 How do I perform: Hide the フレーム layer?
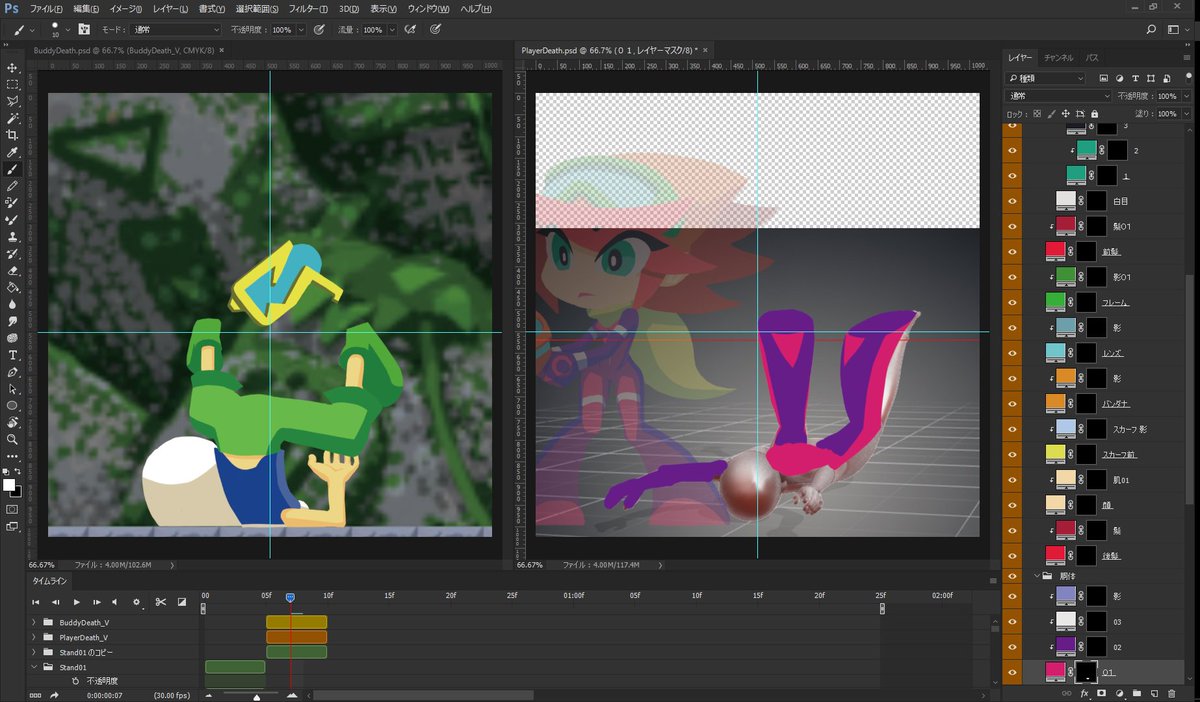1012,300
